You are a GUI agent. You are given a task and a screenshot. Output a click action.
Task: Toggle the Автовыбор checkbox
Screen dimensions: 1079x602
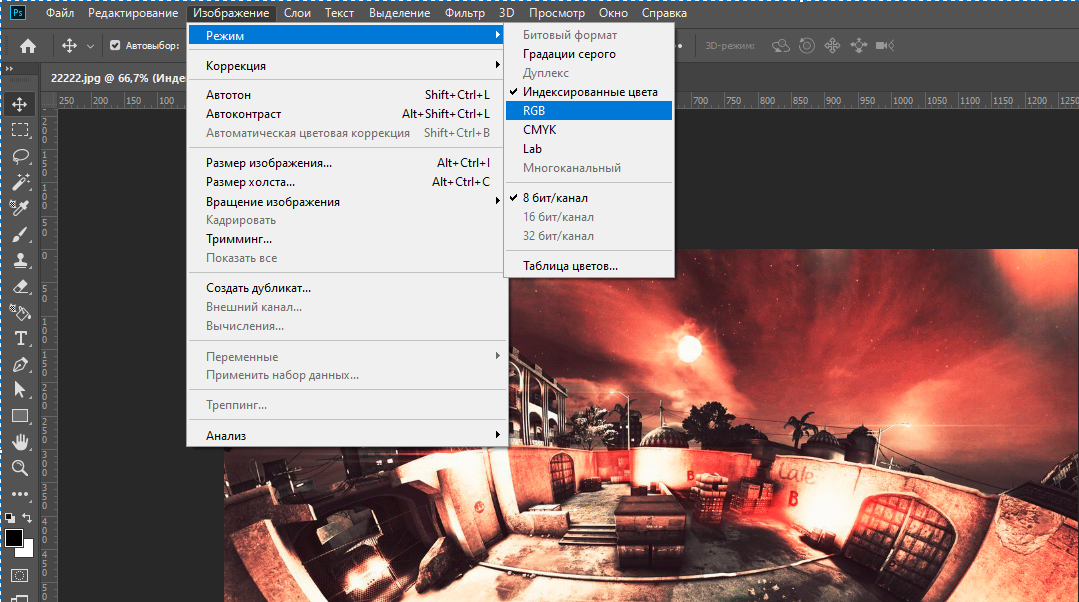point(115,45)
